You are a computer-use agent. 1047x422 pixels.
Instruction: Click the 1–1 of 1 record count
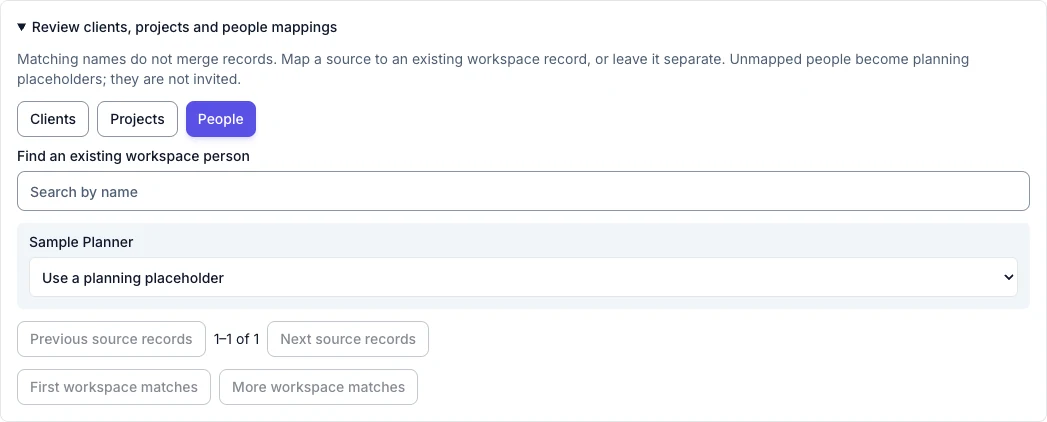[236, 339]
